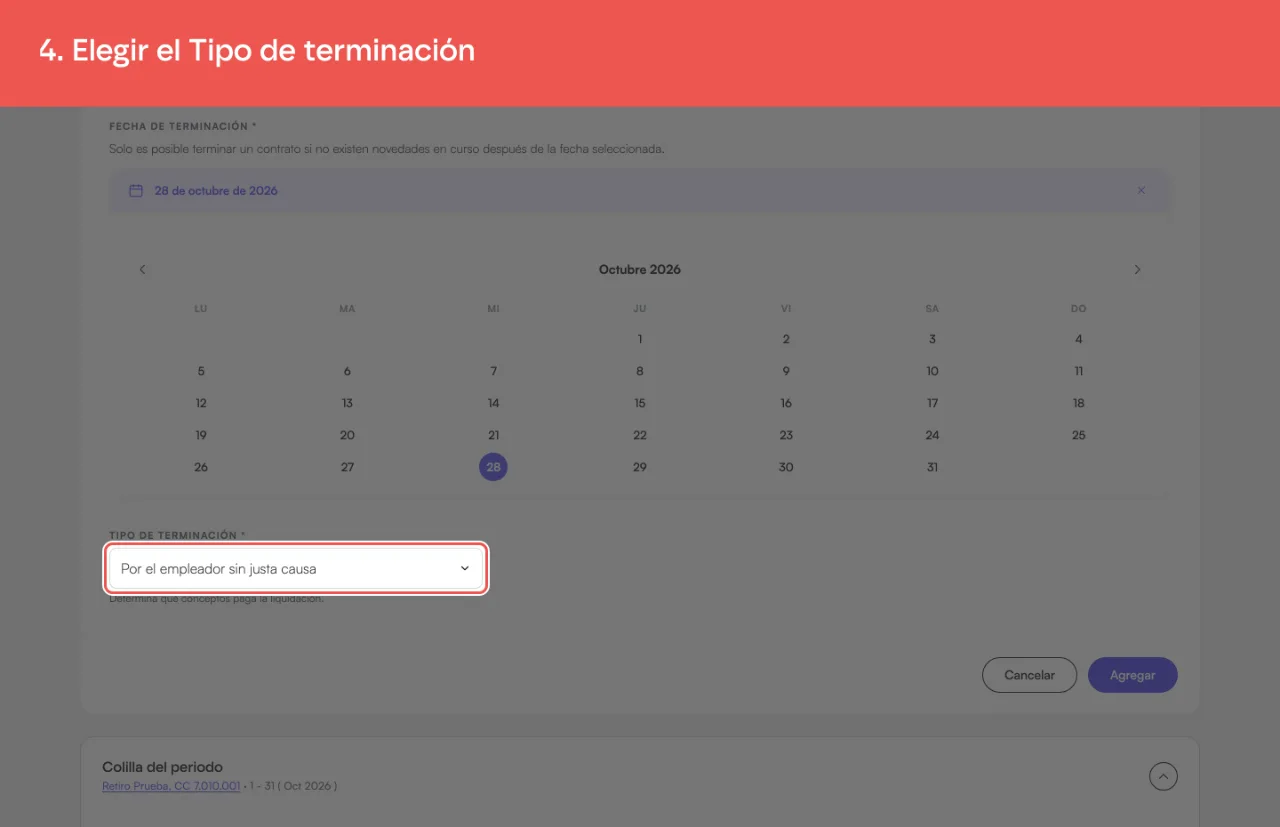
Task: Select day 27 in October calendar
Action: (x=347, y=467)
